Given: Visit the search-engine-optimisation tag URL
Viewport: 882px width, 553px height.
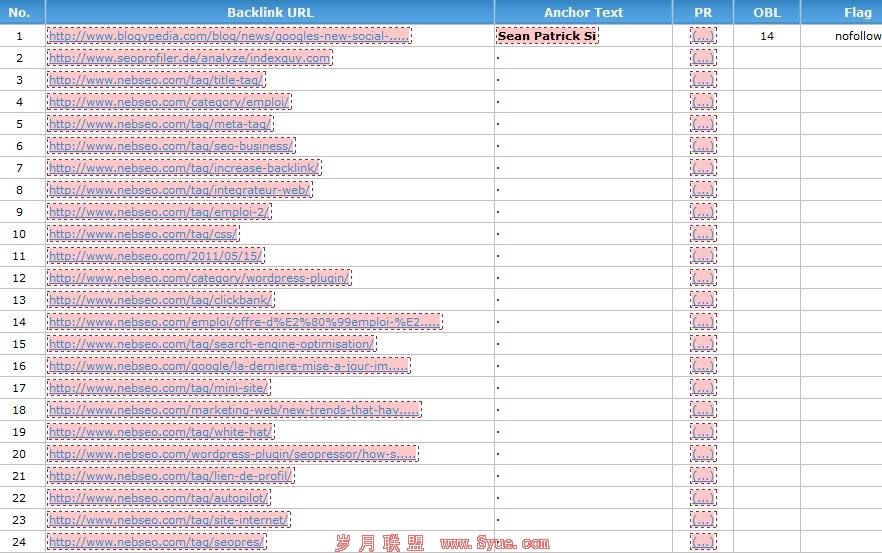Looking at the screenshot, I should pyautogui.click(x=211, y=344).
